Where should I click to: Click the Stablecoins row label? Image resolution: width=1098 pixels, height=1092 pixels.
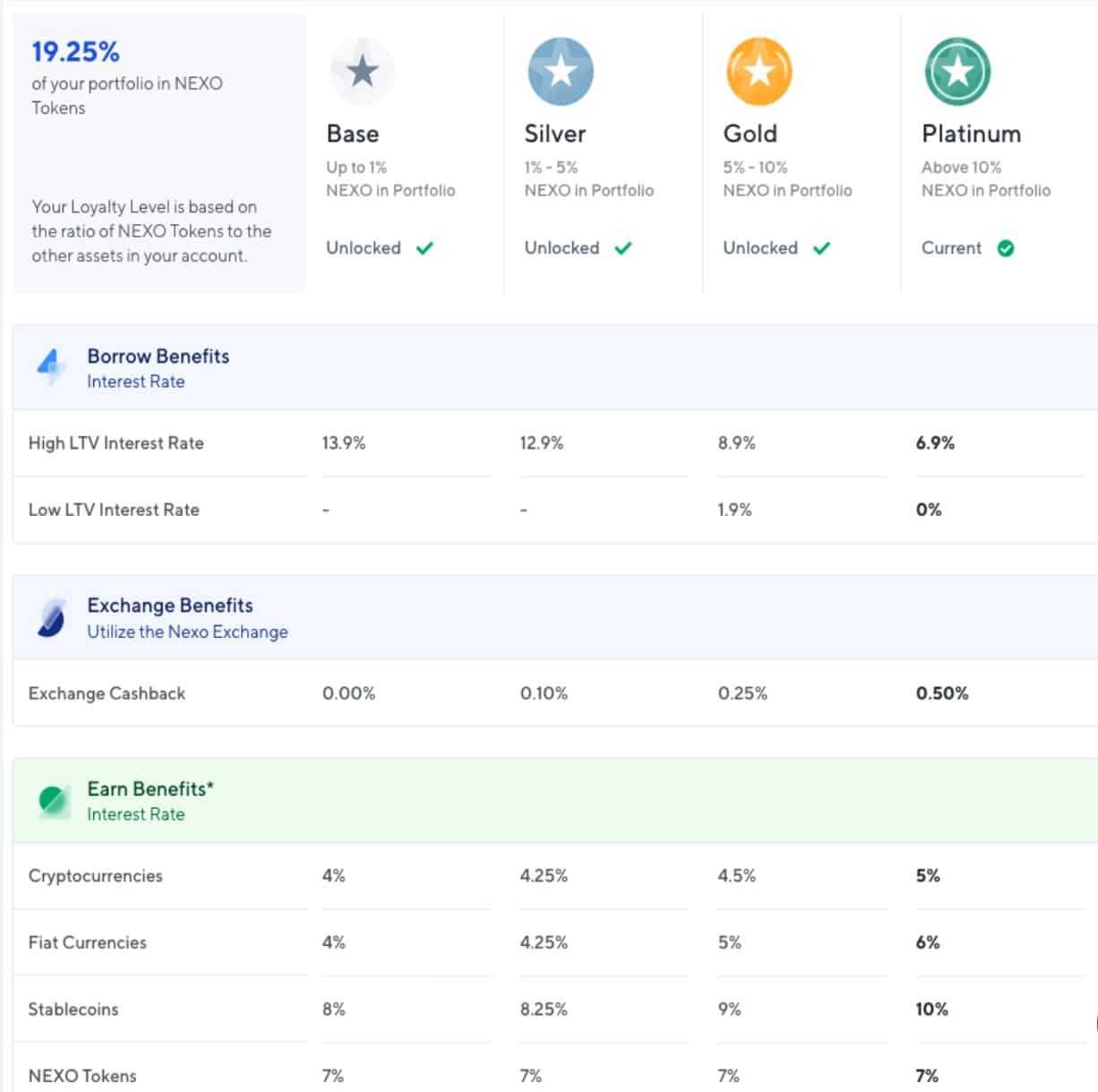click(73, 1010)
